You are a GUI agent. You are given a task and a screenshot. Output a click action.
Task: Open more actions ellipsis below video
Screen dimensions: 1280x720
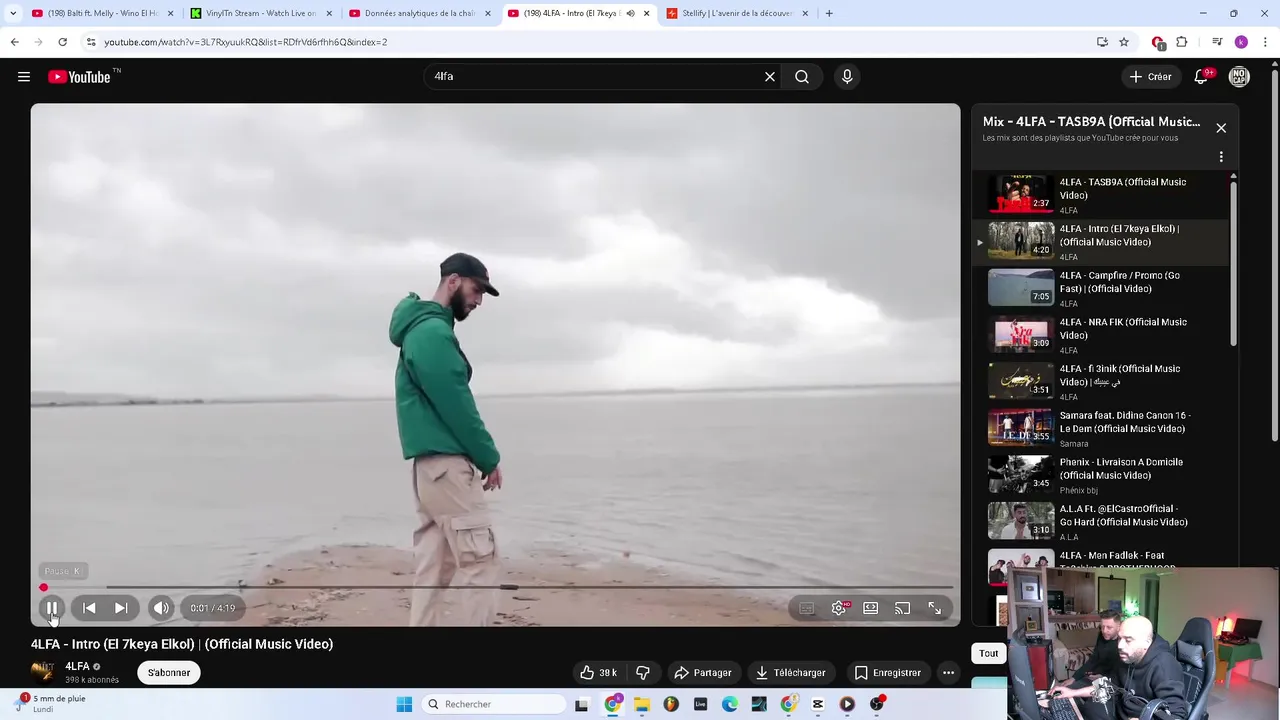tap(949, 673)
